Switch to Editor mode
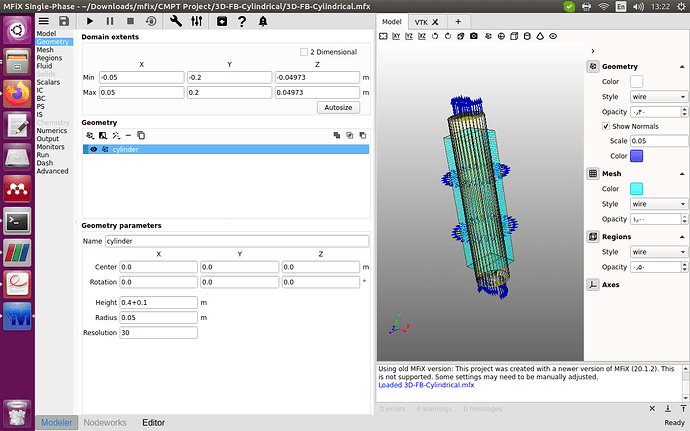 153,423
